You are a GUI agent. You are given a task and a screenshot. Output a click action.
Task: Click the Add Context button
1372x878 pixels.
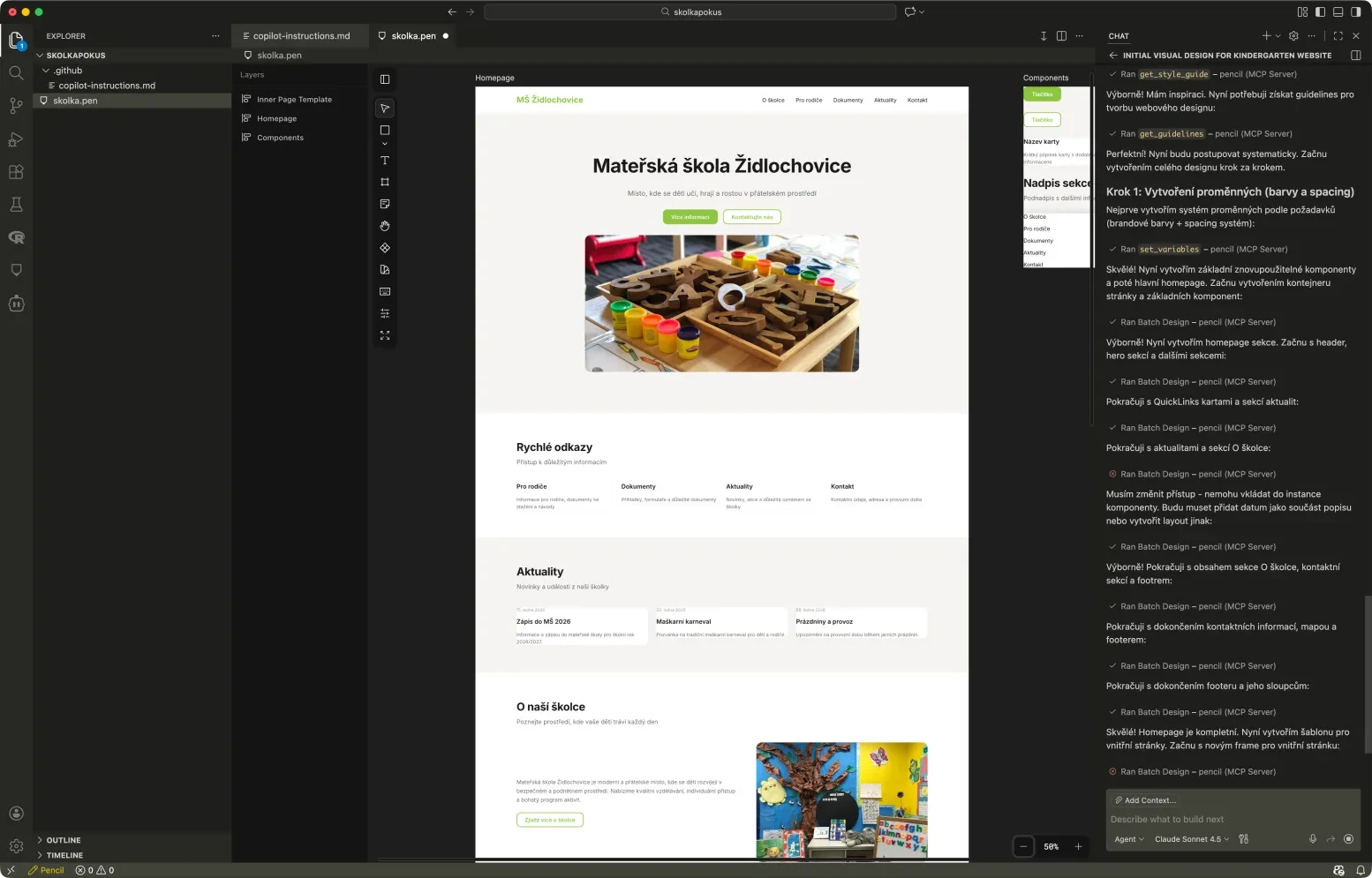[1145, 800]
